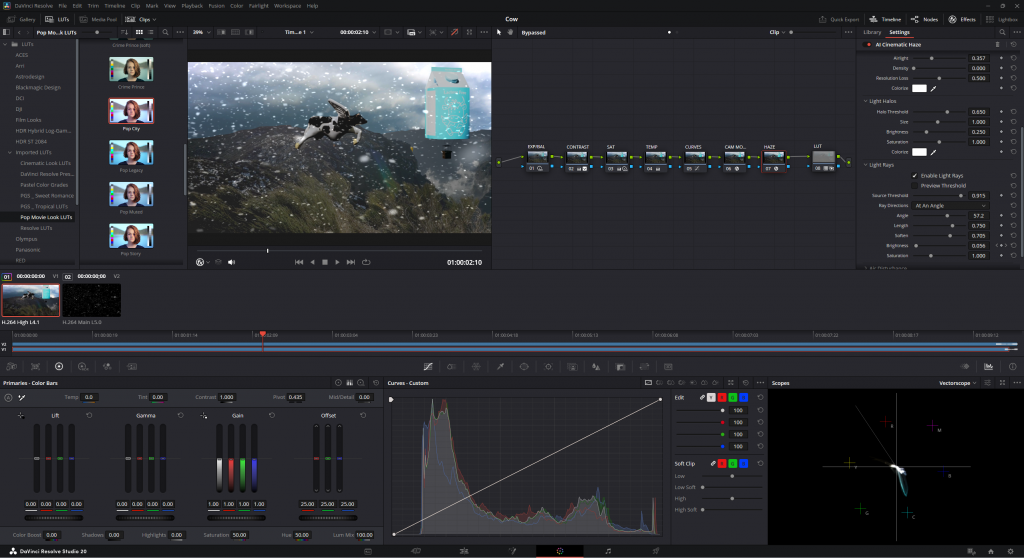Pick haze Colorize color with eyedropper
Viewport: 1024px width, 558px height.
[933, 88]
